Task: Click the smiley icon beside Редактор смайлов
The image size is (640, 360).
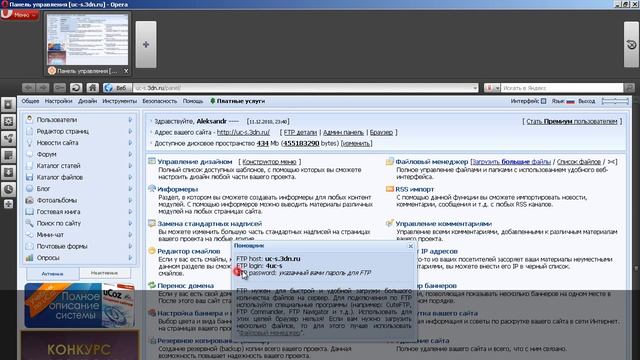Action: pos(152,251)
